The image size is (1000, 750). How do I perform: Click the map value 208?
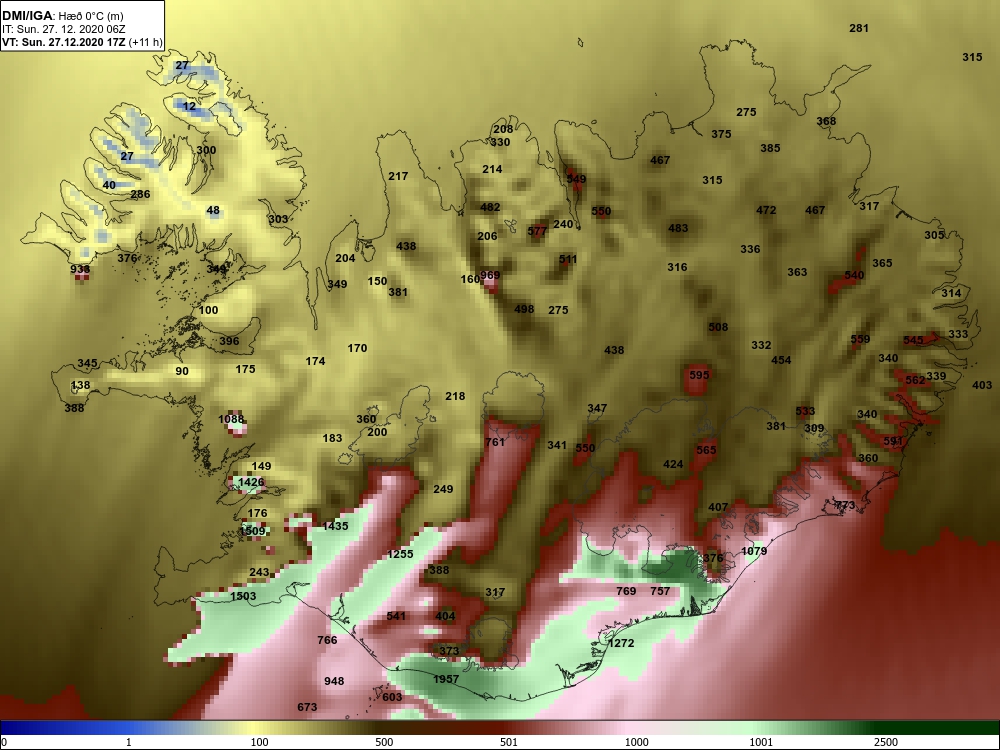click(x=503, y=129)
